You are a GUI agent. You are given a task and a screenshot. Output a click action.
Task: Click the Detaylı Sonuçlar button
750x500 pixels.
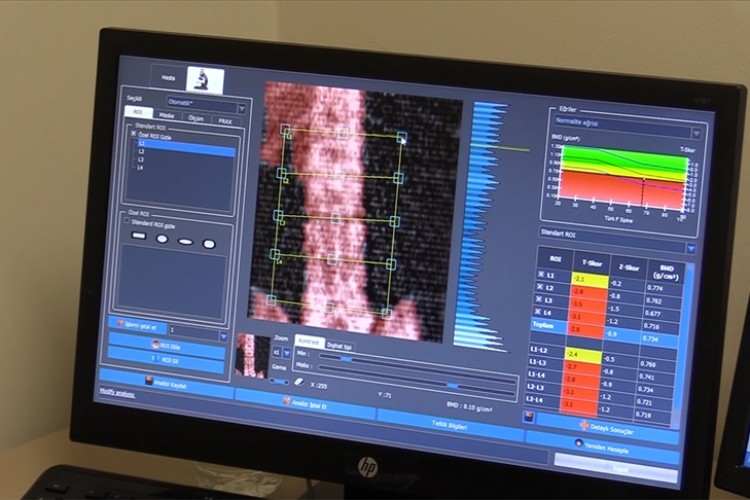[607, 428]
